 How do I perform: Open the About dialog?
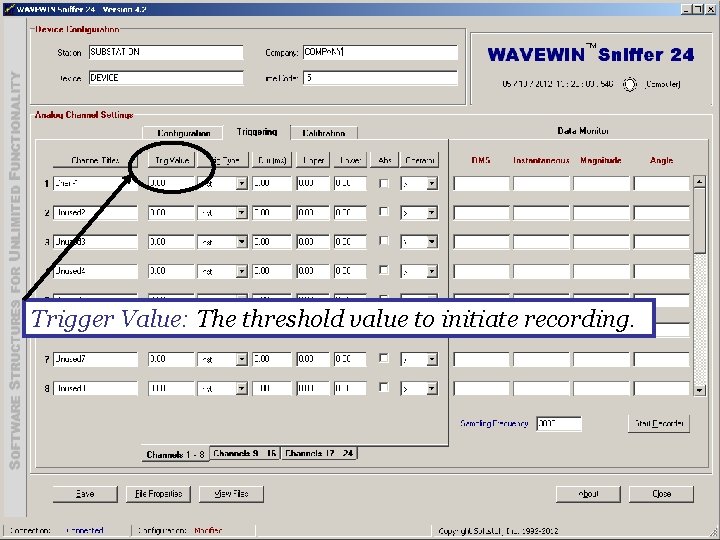[x=588, y=494]
